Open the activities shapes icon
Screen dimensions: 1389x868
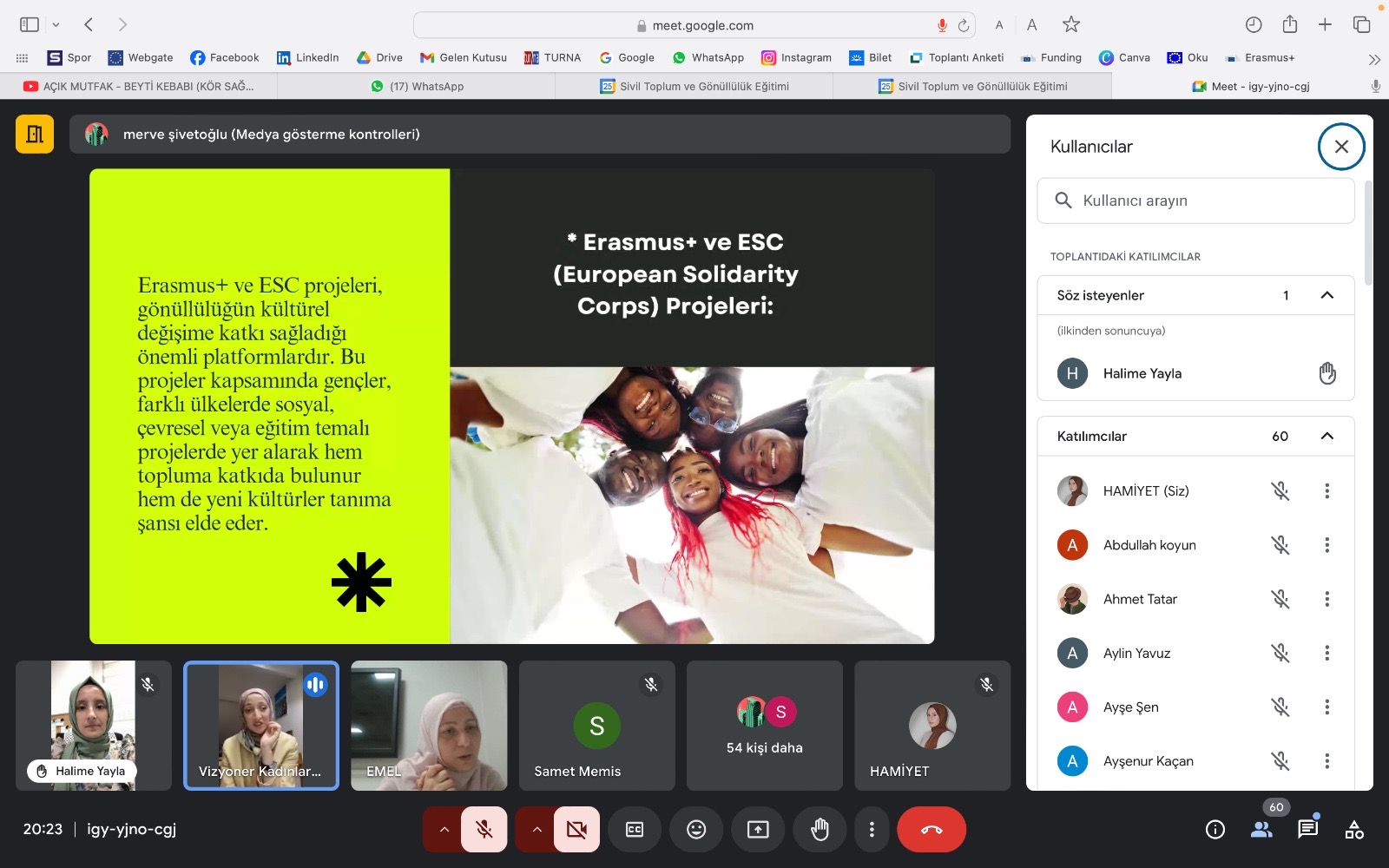pos(1353,830)
